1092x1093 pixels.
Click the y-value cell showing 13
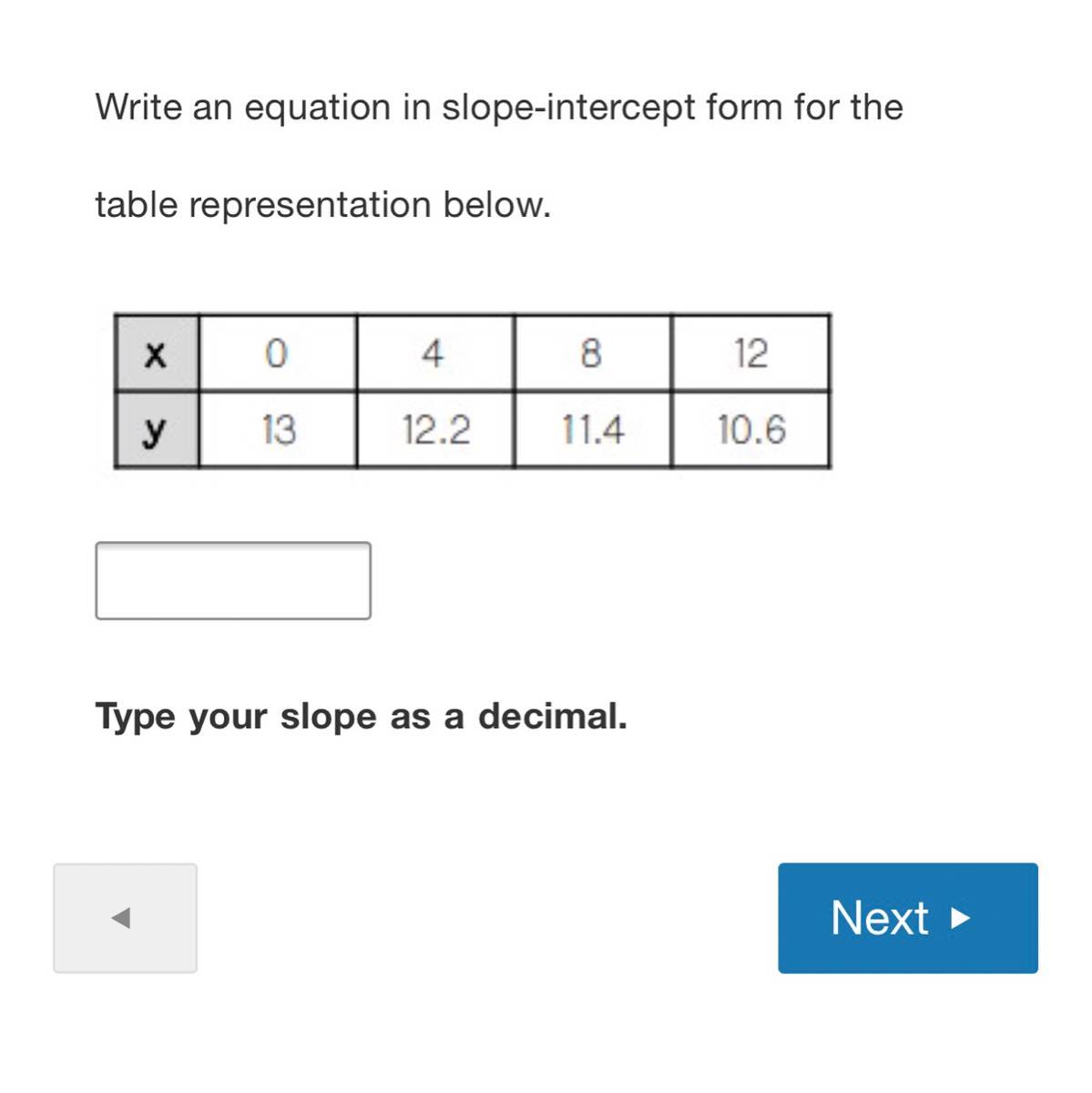pyautogui.click(x=277, y=430)
